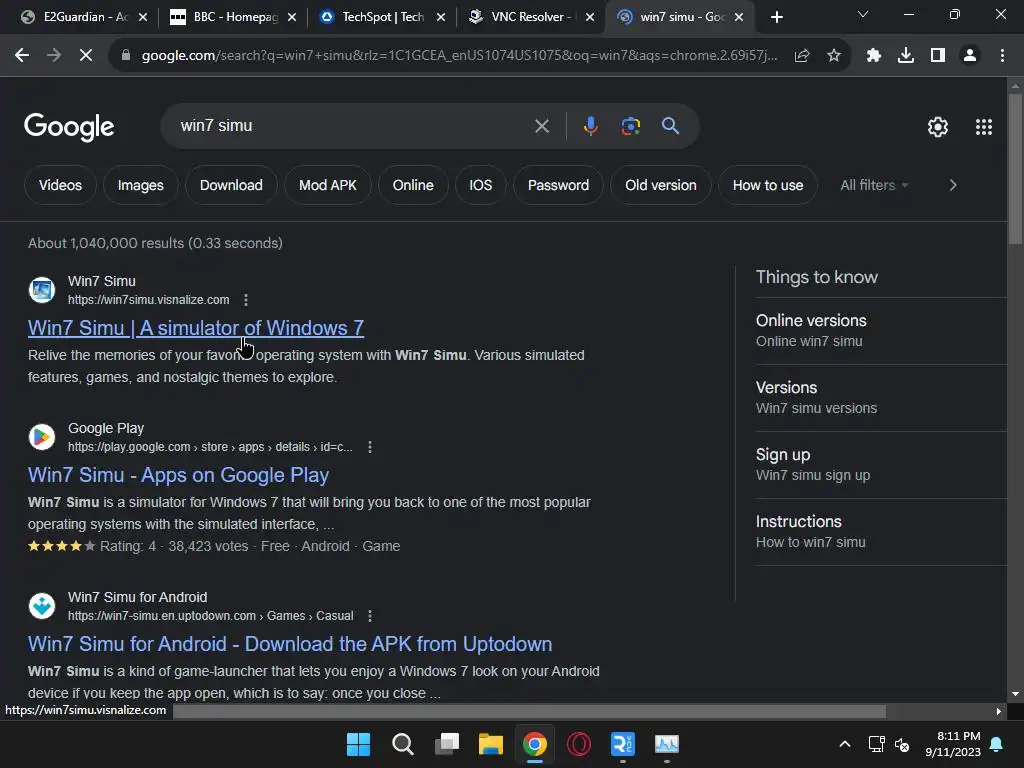Open Windows taskbar search

(402, 744)
